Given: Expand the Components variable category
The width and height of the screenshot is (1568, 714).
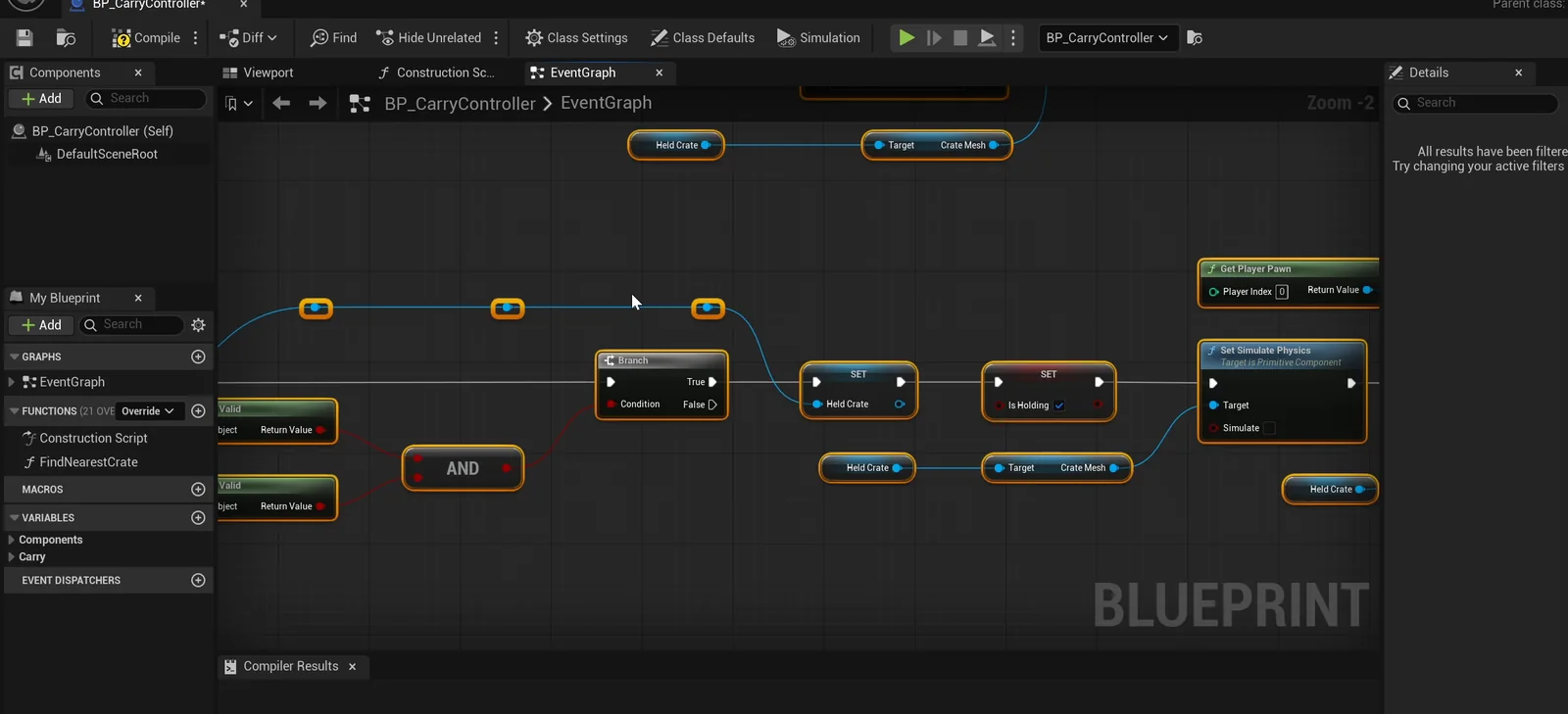Looking at the screenshot, I should [x=11, y=540].
